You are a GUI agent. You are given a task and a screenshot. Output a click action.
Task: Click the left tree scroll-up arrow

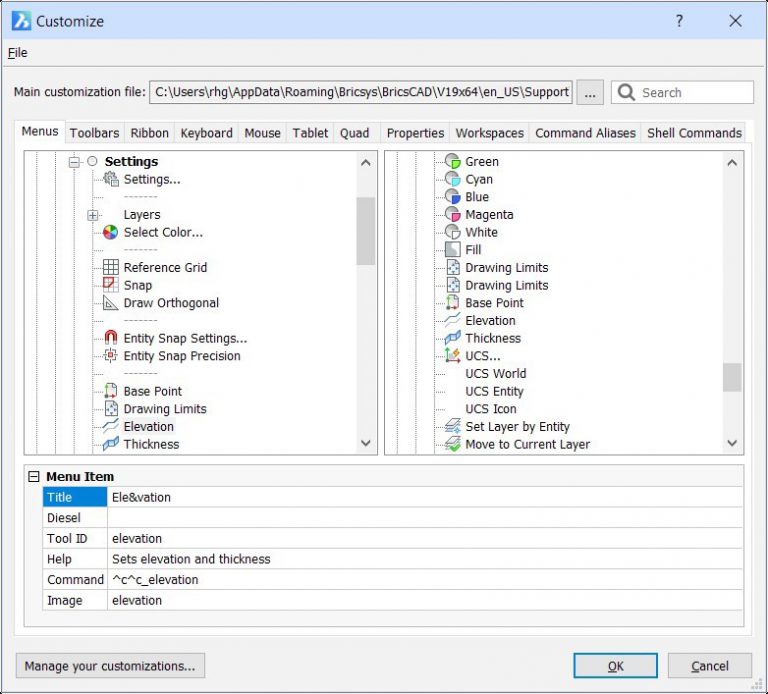click(x=365, y=163)
